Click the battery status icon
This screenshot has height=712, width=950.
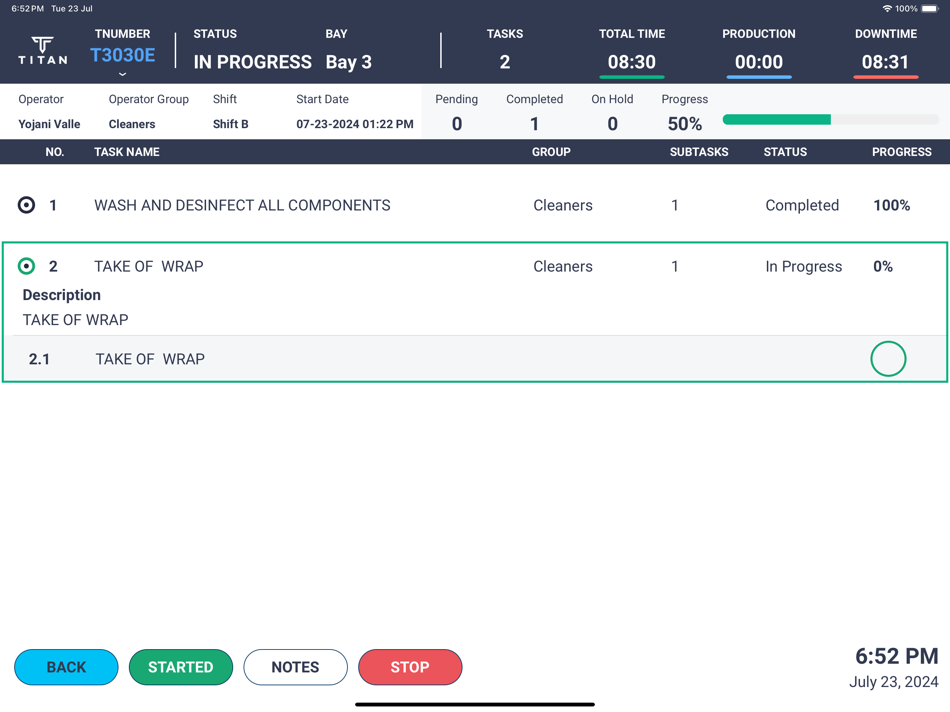[x=930, y=8]
